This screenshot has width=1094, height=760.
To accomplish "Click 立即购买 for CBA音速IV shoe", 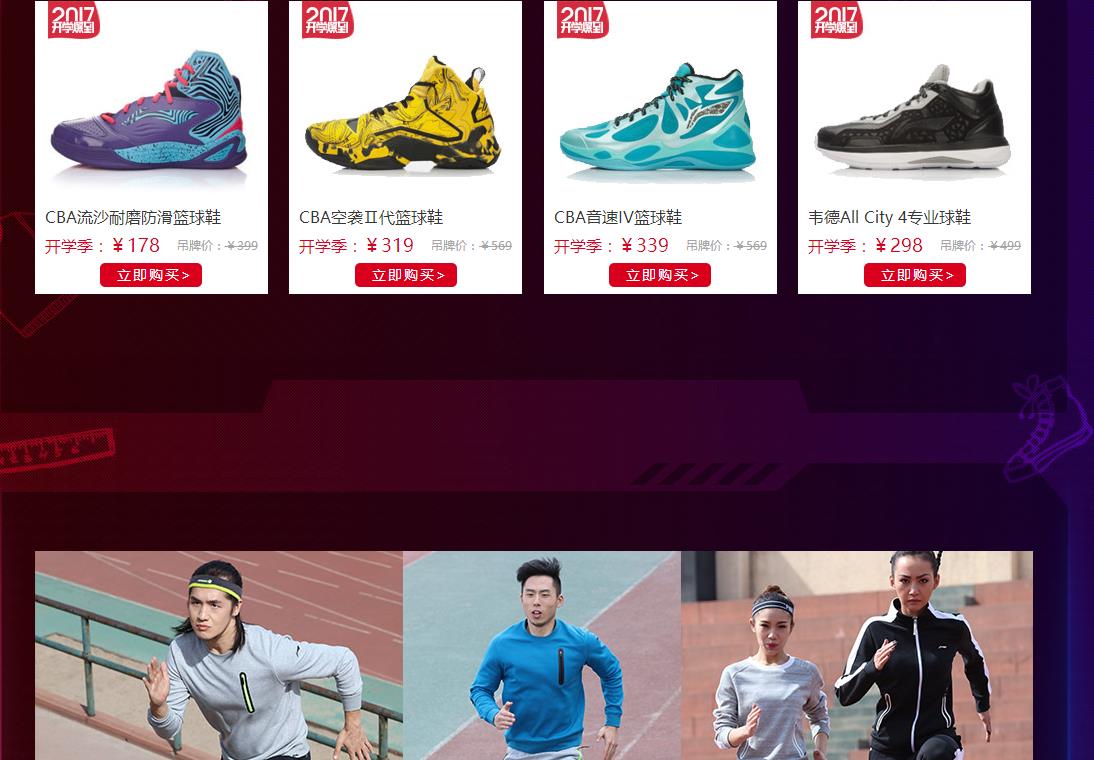I will tap(660, 275).
